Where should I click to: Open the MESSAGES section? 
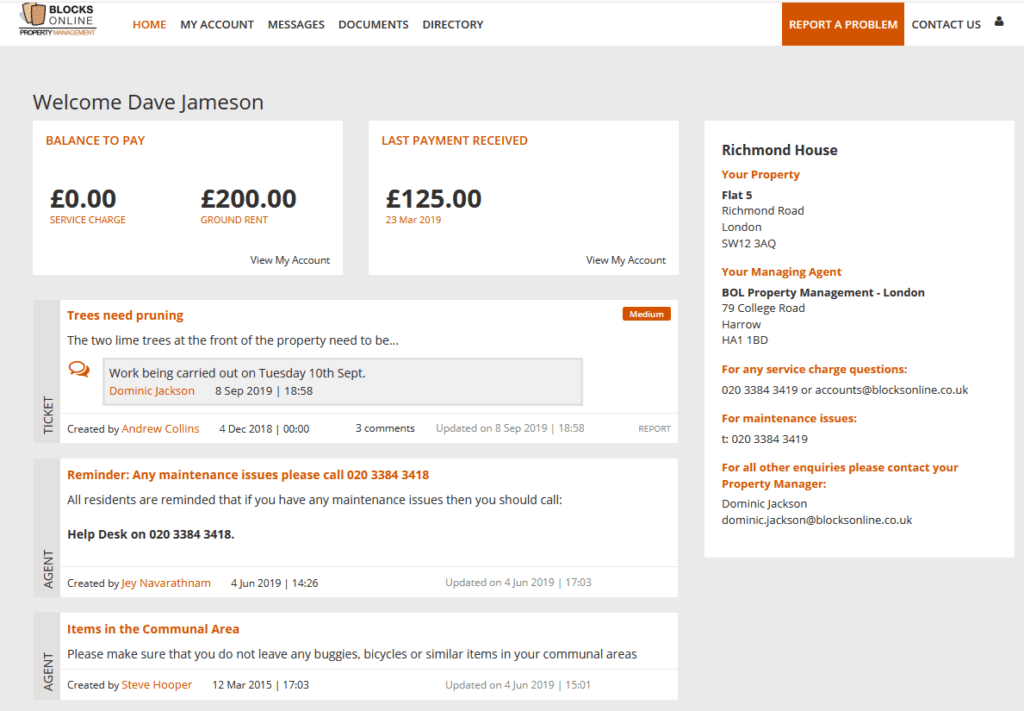(296, 24)
